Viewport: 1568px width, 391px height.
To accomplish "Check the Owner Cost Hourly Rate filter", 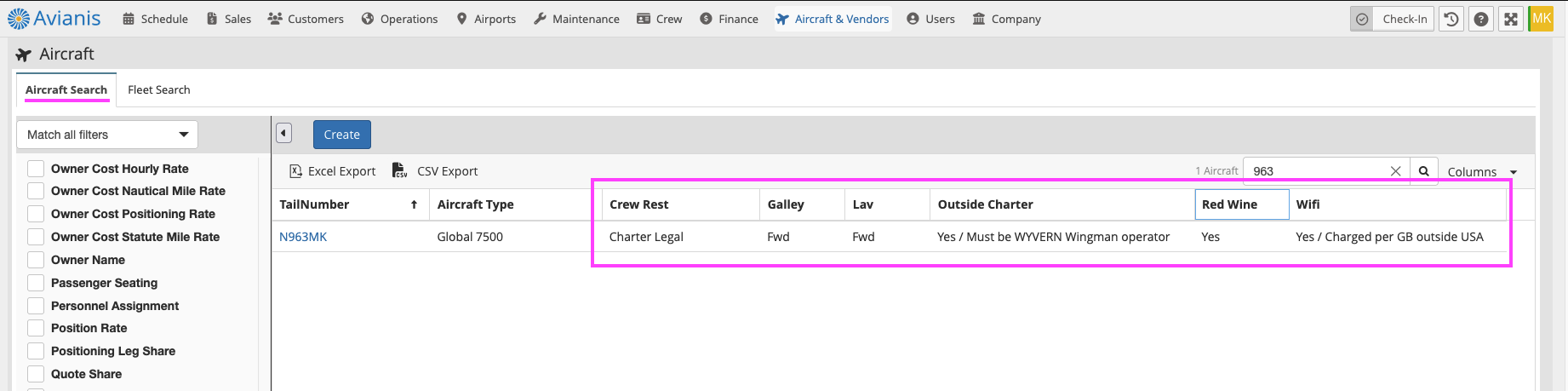I will pyautogui.click(x=36, y=169).
